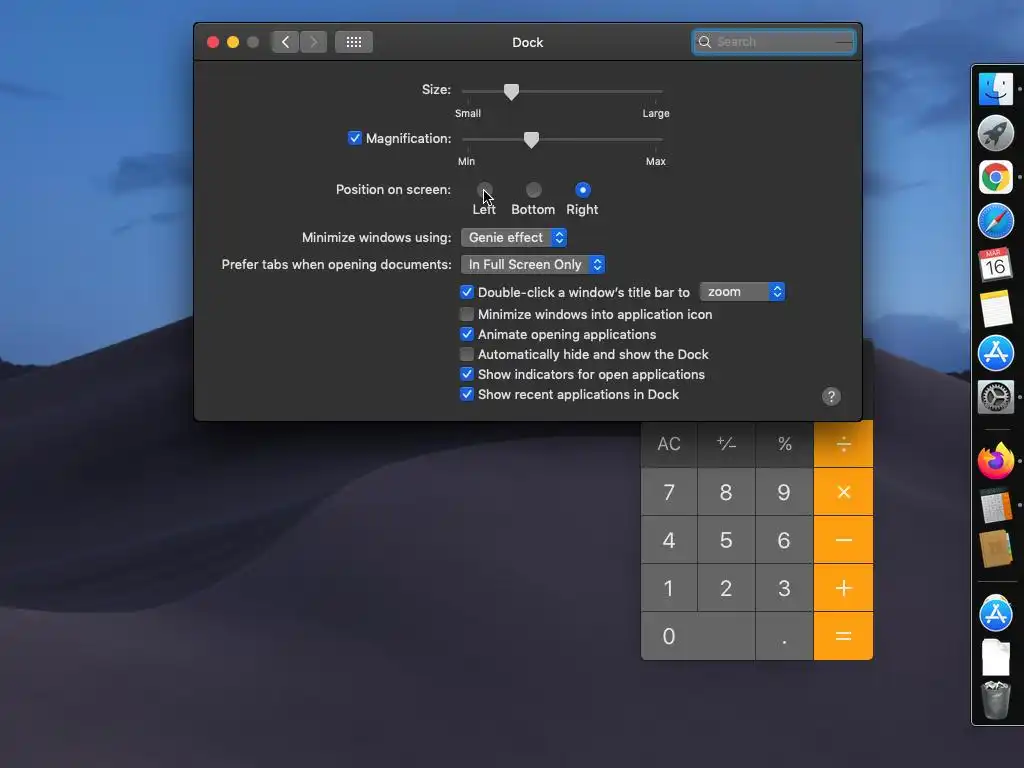Show all preferences grid icon
Viewport: 1024px width, 768px height.
354,42
